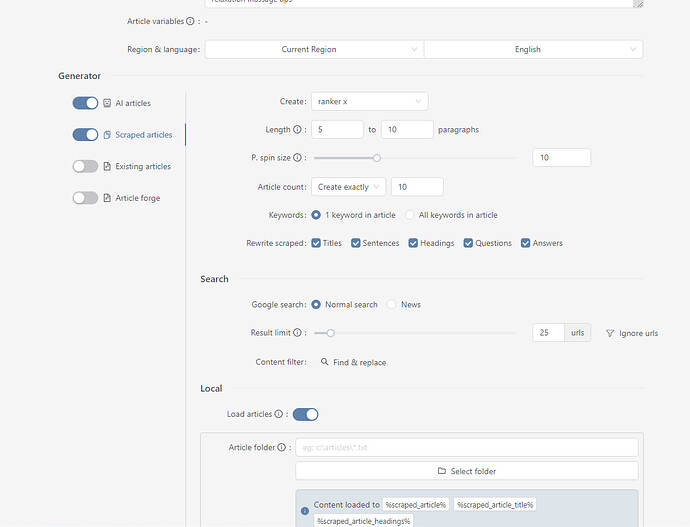Open Find & replace content filter
The height and width of the screenshot is (527, 690).
coord(354,362)
